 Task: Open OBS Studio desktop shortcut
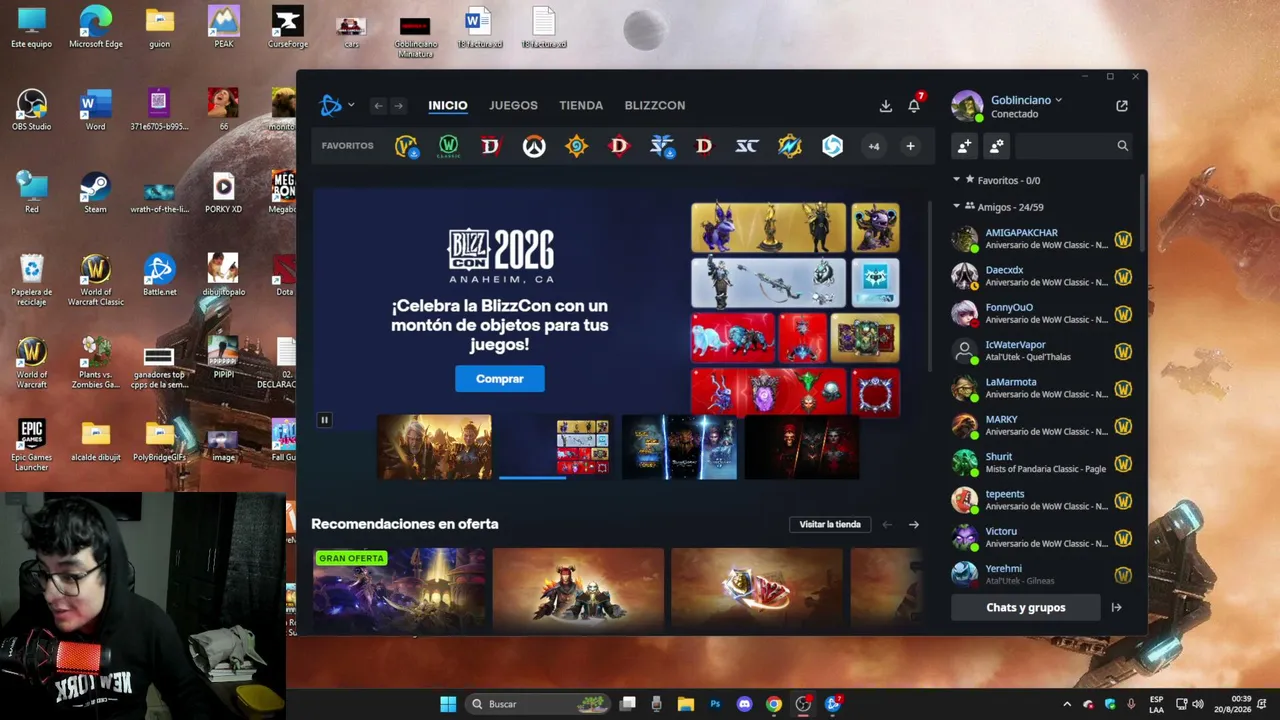[x=31, y=110]
